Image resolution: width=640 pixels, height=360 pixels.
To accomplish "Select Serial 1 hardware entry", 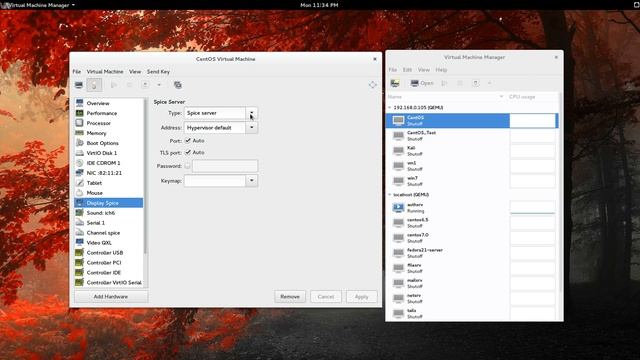I will click(109, 223).
